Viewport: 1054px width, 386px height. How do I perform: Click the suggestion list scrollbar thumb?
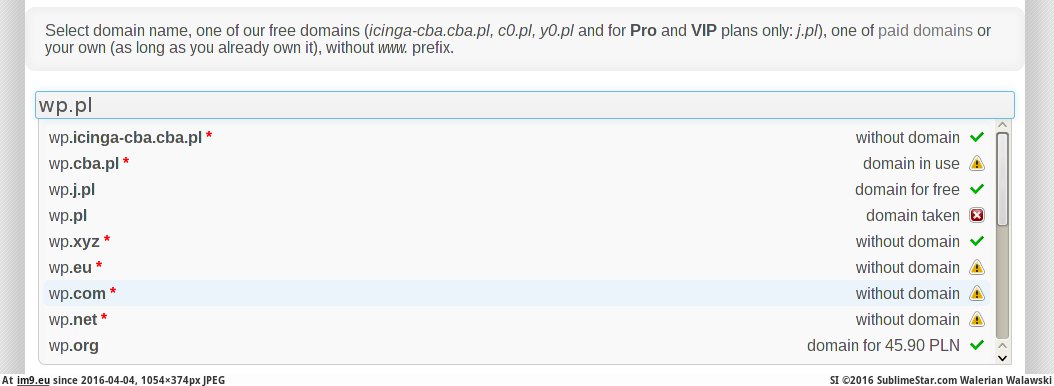[1002, 179]
